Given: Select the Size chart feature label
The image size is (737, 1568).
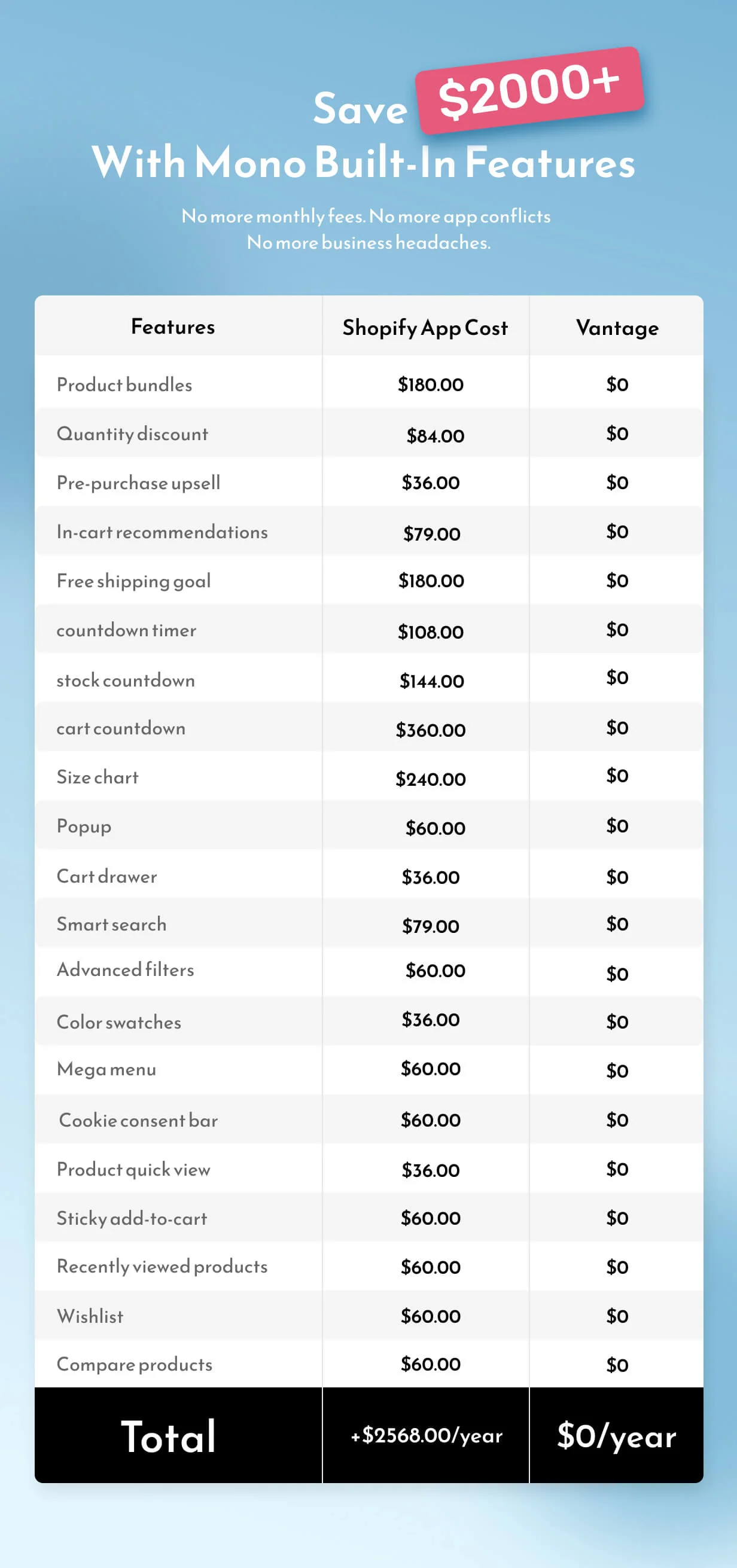Looking at the screenshot, I should [98, 777].
